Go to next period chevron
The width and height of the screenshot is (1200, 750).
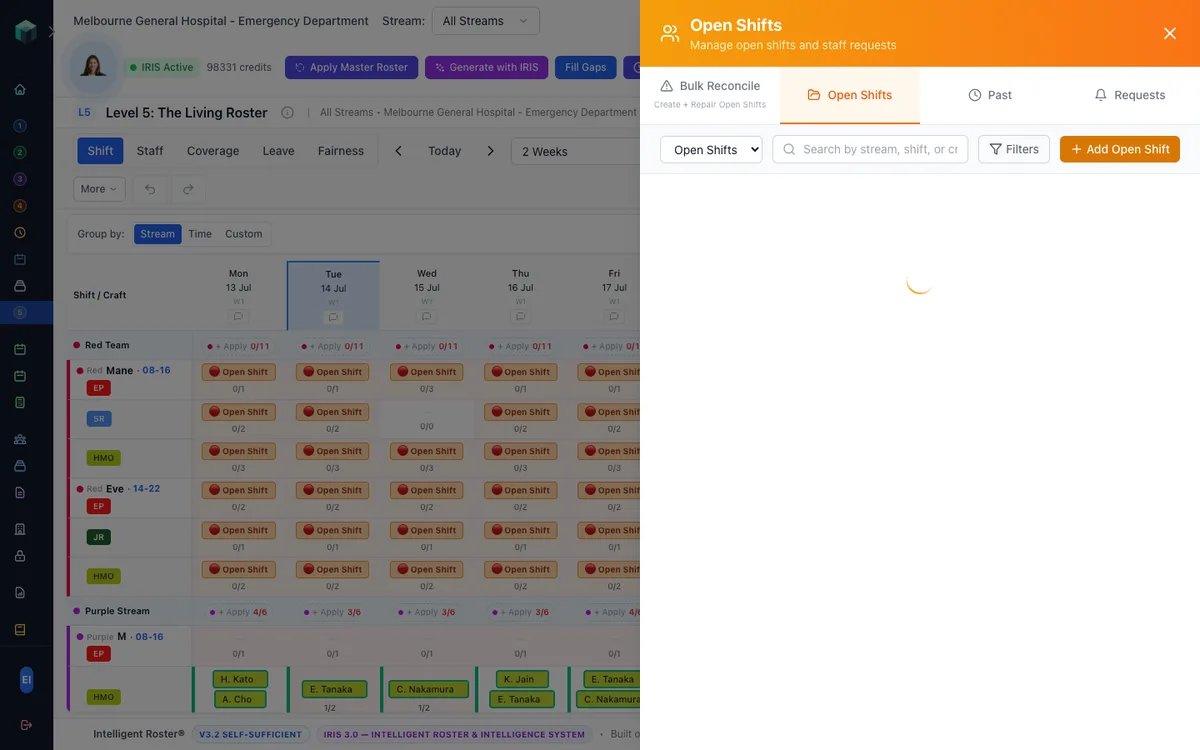point(490,151)
